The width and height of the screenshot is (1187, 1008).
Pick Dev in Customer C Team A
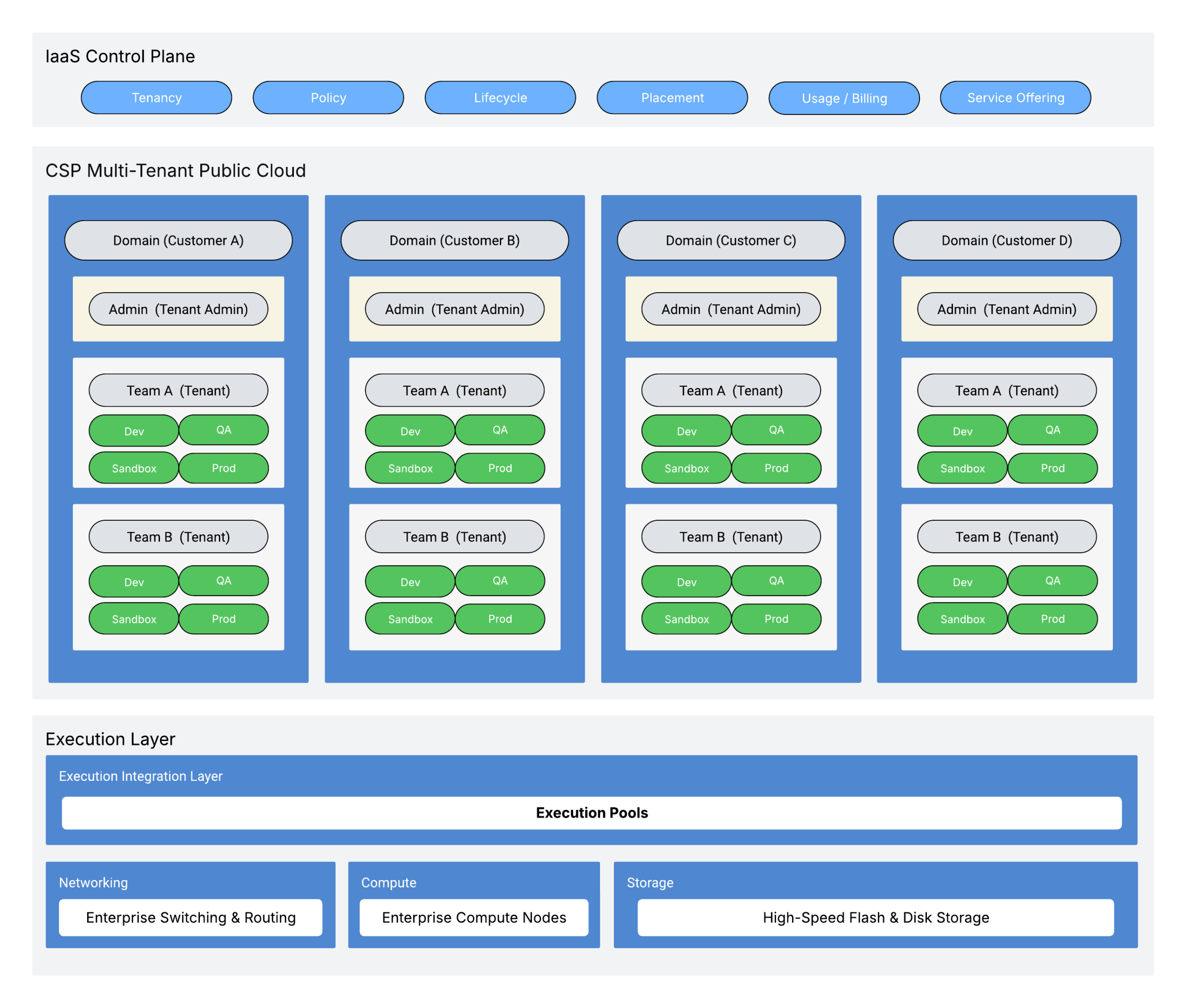point(687,431)
